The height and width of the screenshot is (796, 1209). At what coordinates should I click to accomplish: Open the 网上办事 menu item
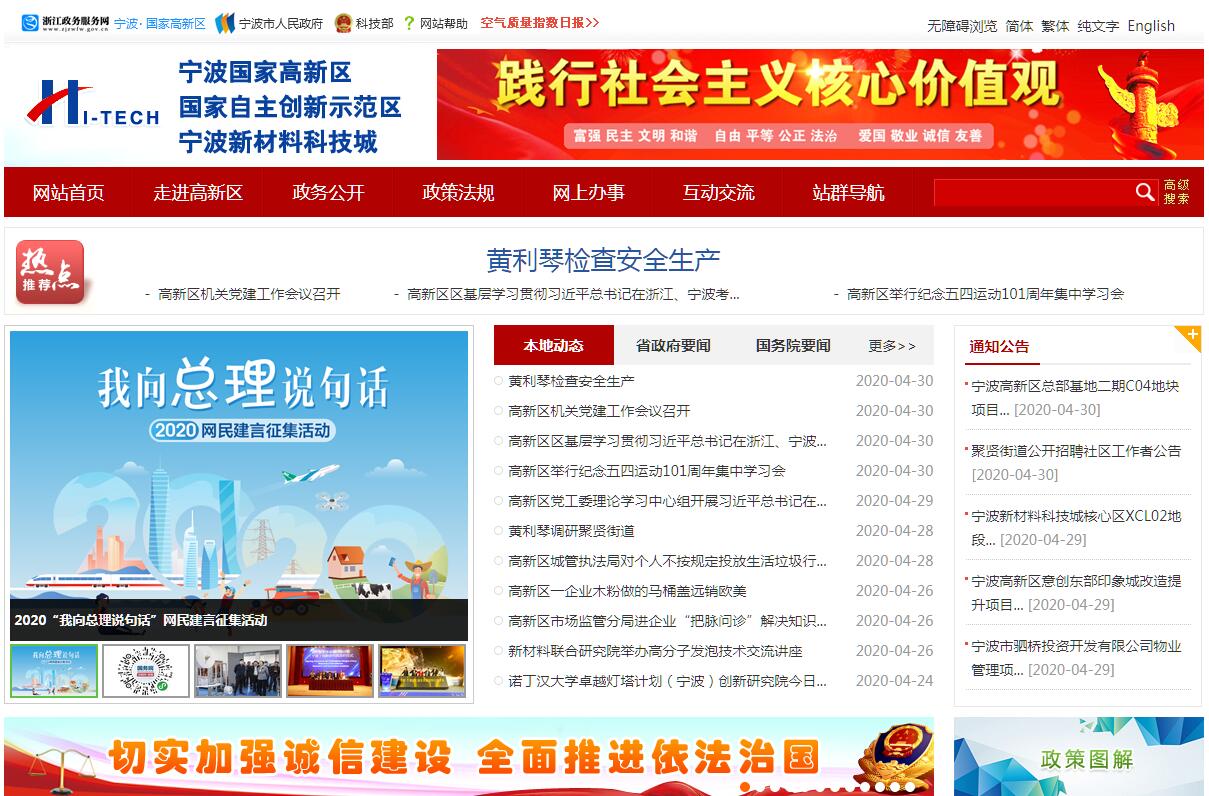[x=588, y=193]
